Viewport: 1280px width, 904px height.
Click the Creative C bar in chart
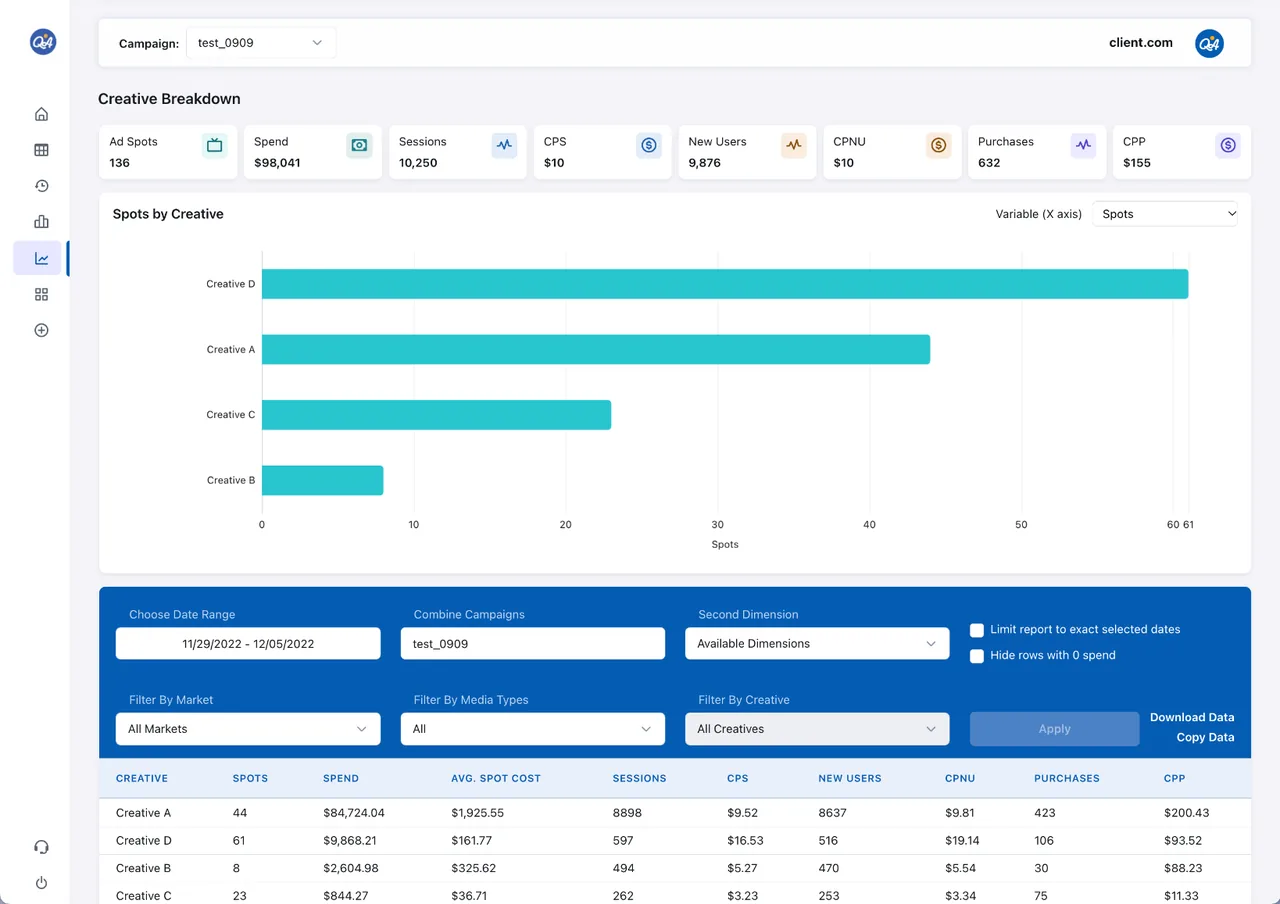pyautogui.click(x=436, y=415)
